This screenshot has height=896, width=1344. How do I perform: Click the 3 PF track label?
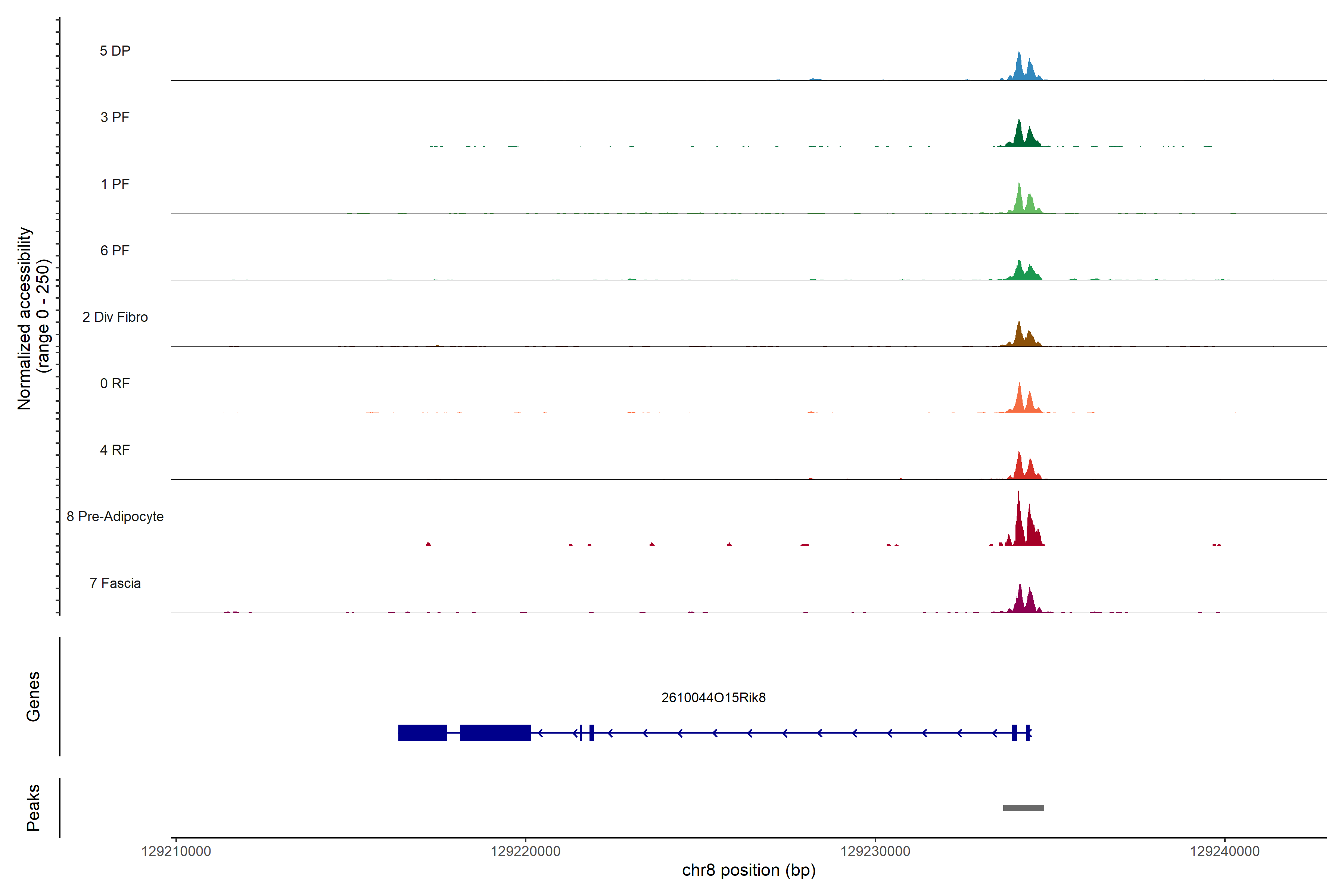coord(115,117)
